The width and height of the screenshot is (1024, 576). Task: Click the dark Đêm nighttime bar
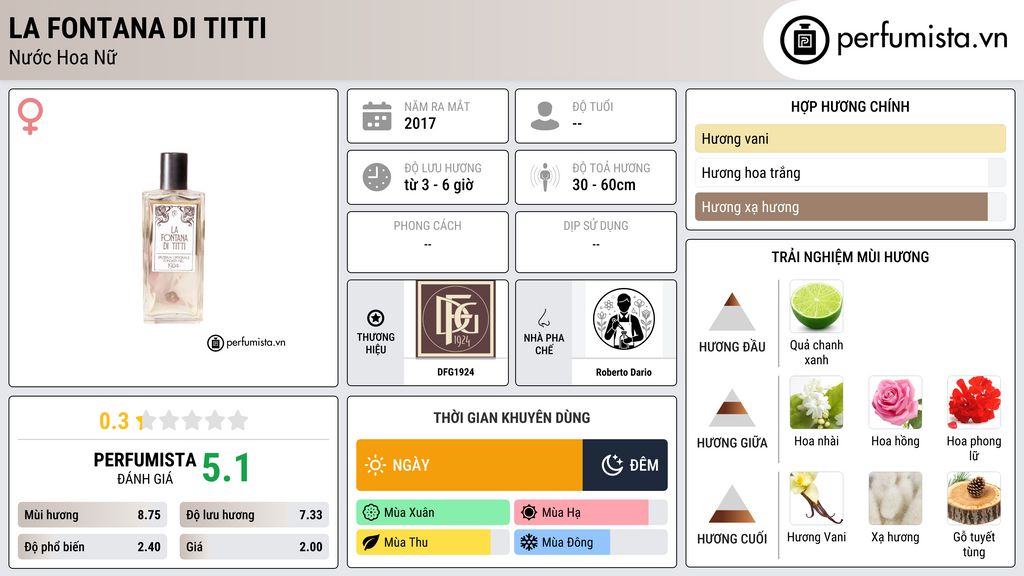(625, 465)
